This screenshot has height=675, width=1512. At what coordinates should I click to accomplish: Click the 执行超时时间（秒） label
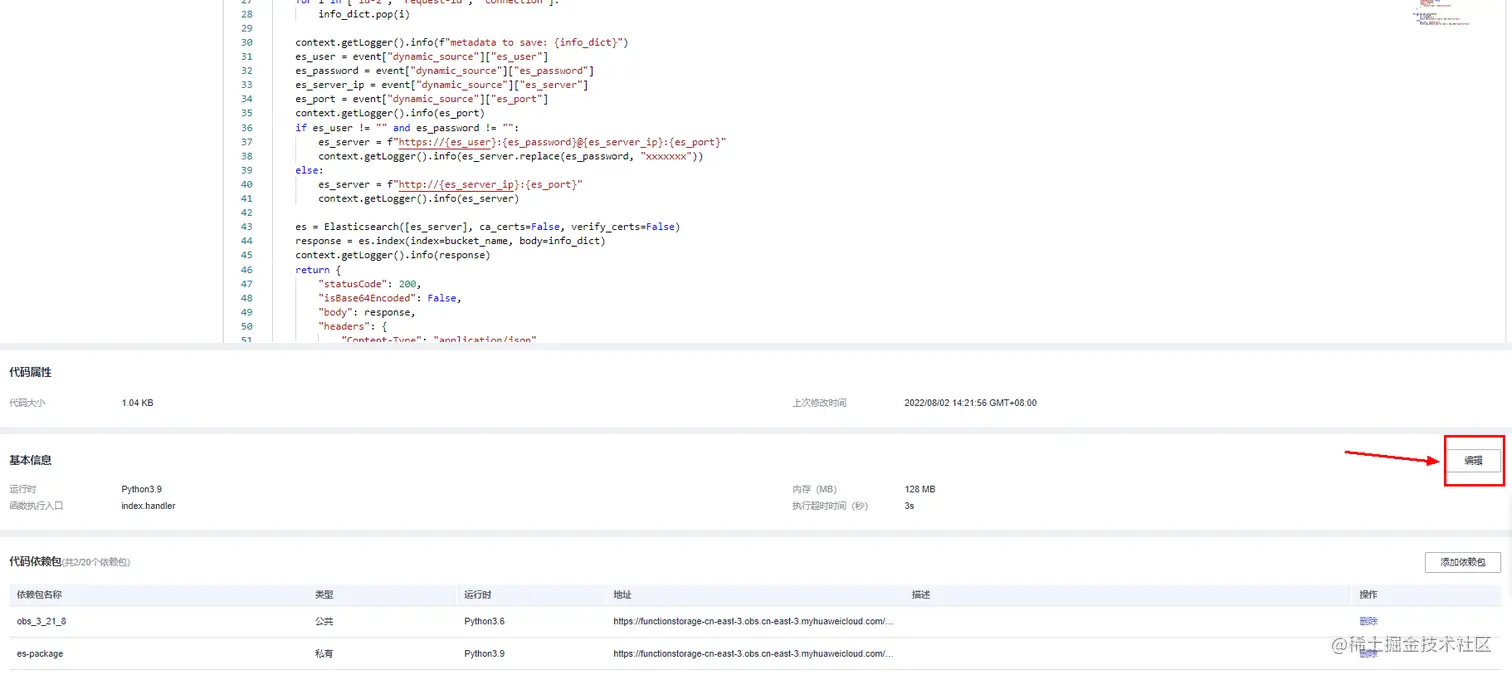pyautogui.click(x=831, y=506)
